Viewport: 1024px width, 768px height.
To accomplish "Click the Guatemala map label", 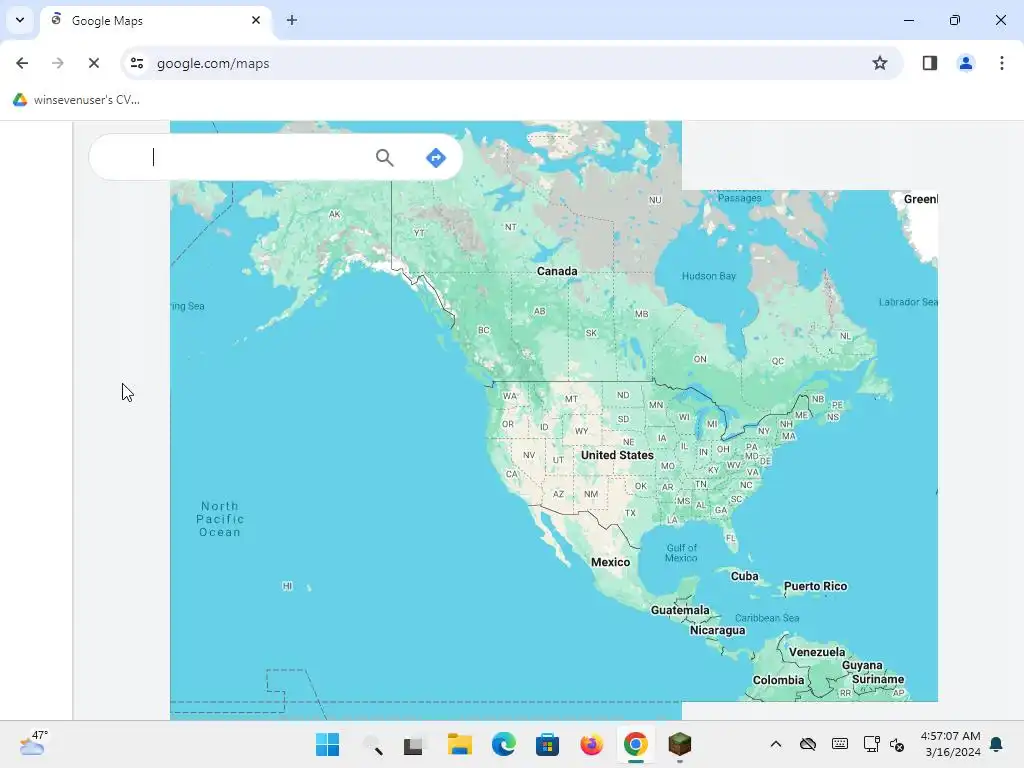I will pyautogui.click(x=680, y=610).
